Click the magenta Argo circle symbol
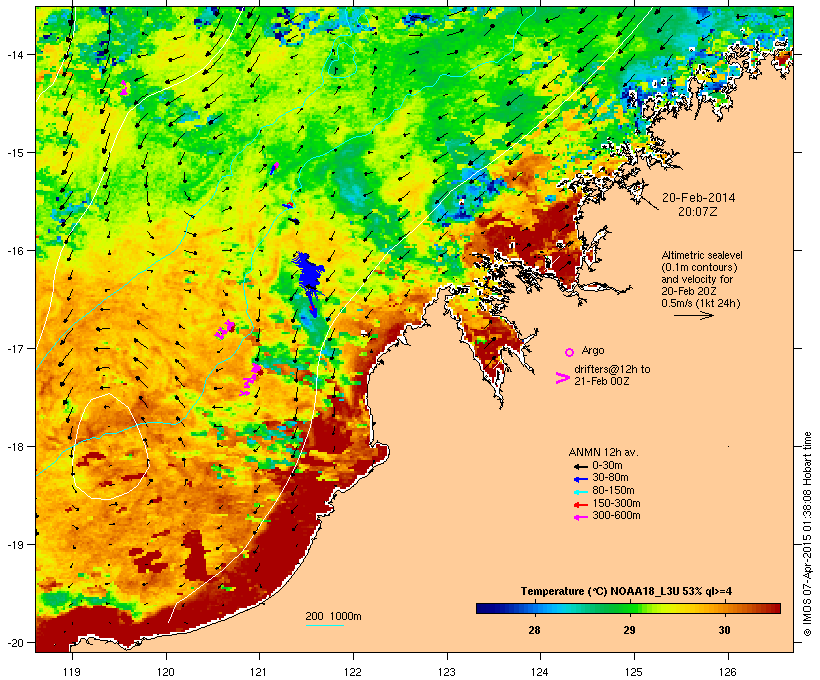The image size is (820, 680). coord(569,352)
